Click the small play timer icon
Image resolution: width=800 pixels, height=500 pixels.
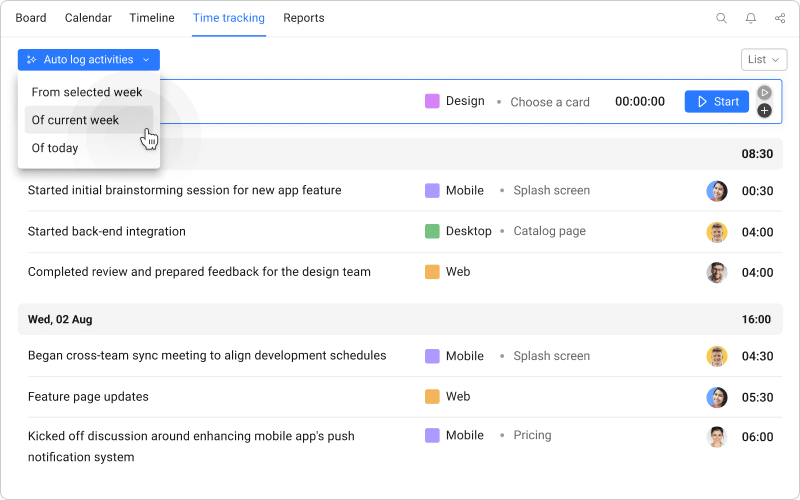764,92
